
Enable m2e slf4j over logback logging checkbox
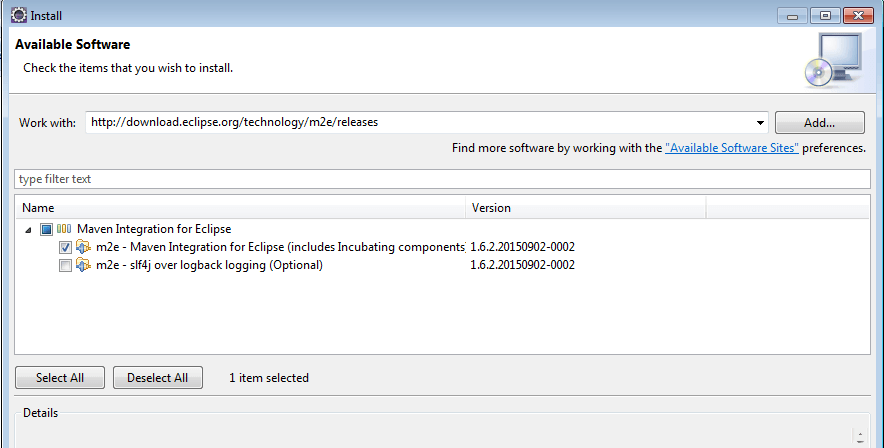click(65, 265)
